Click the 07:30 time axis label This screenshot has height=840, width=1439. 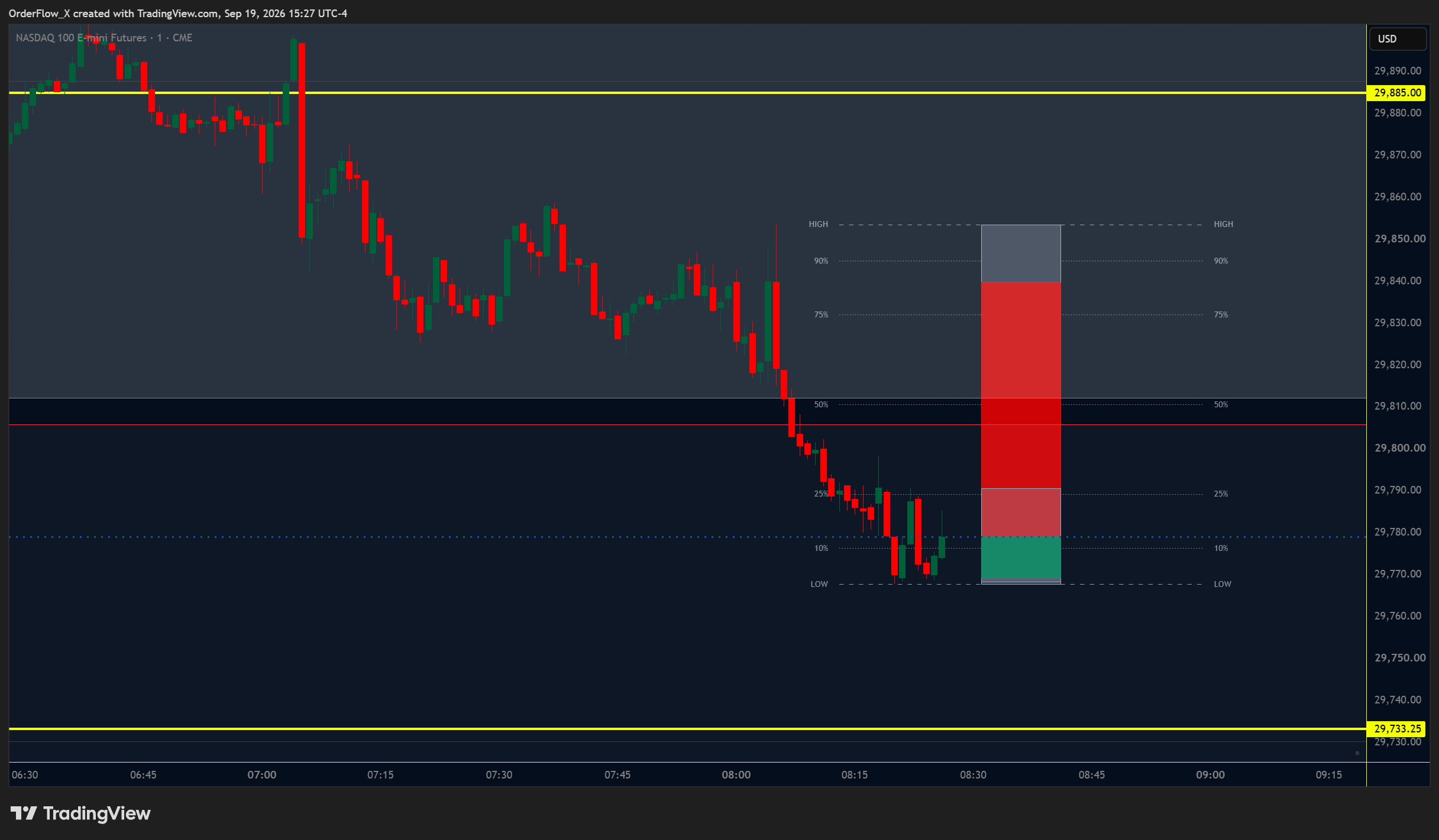click(499, 775)
